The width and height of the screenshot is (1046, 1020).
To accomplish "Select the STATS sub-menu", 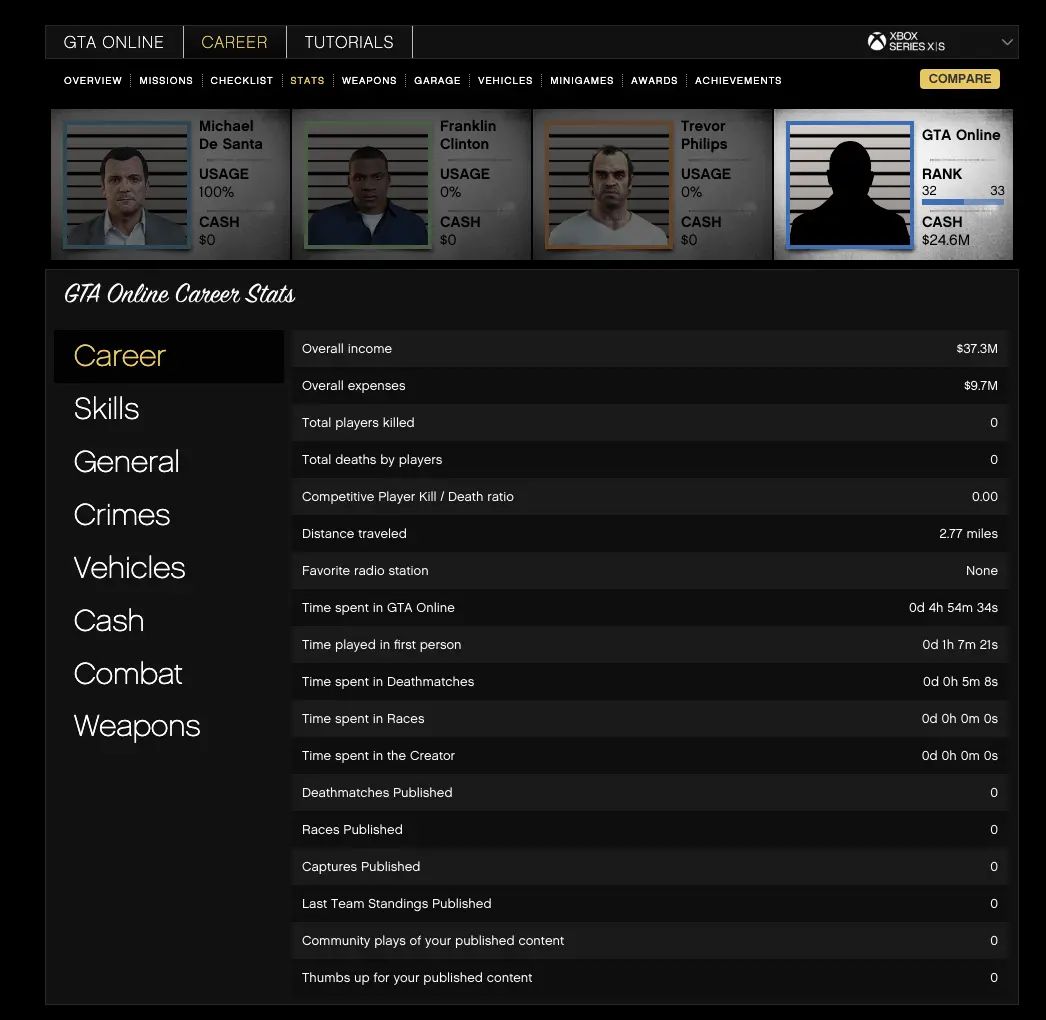I will (307, 80).
